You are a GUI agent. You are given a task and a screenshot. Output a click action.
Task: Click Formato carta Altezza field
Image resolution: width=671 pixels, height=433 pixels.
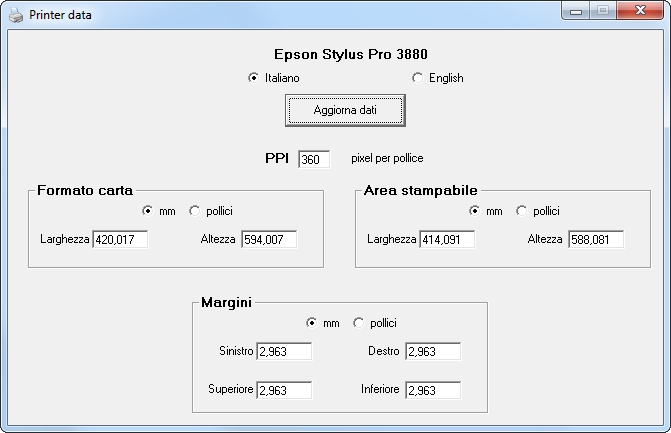coord(269,239)
